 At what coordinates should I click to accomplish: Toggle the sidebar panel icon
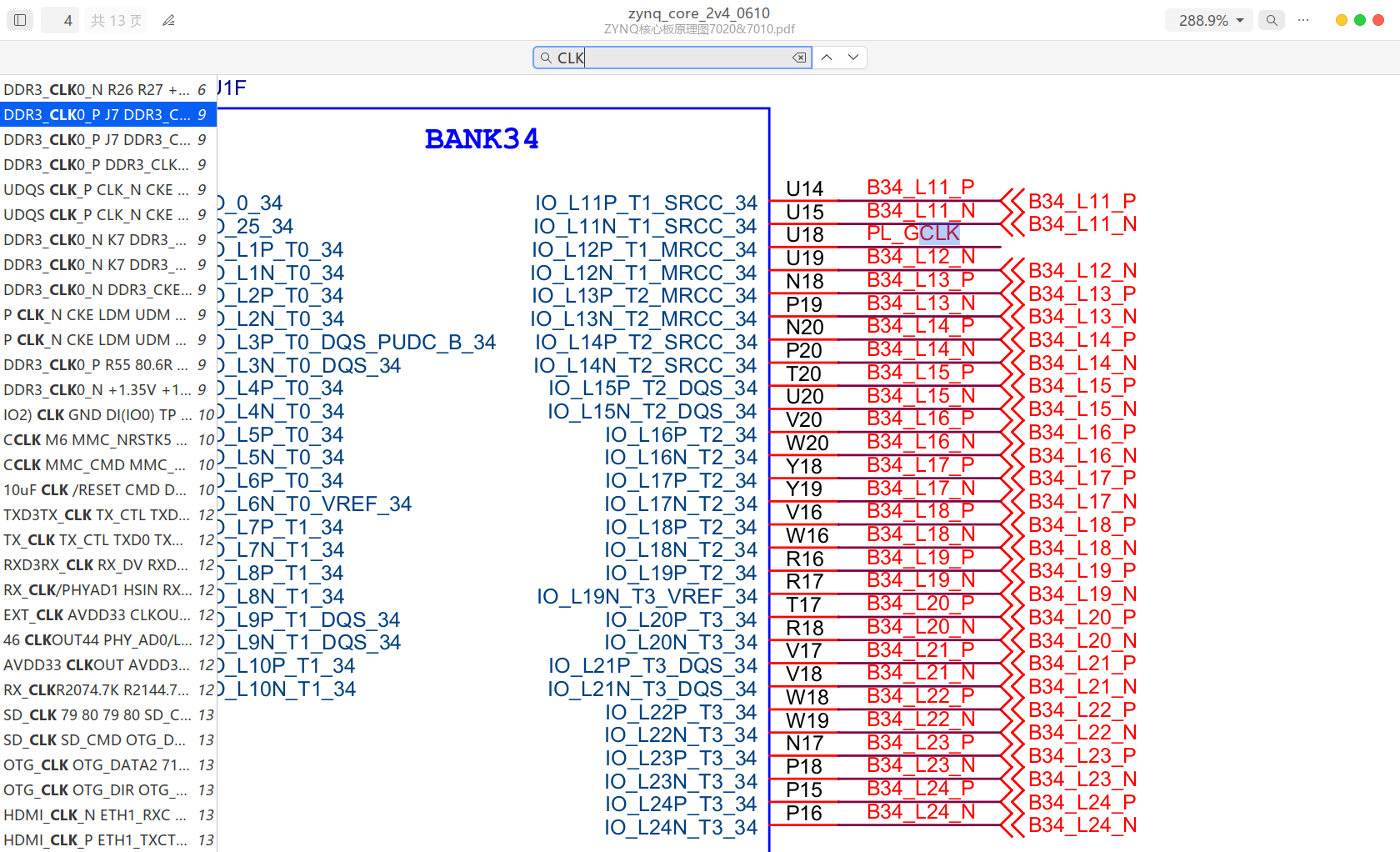pos(20,20)
